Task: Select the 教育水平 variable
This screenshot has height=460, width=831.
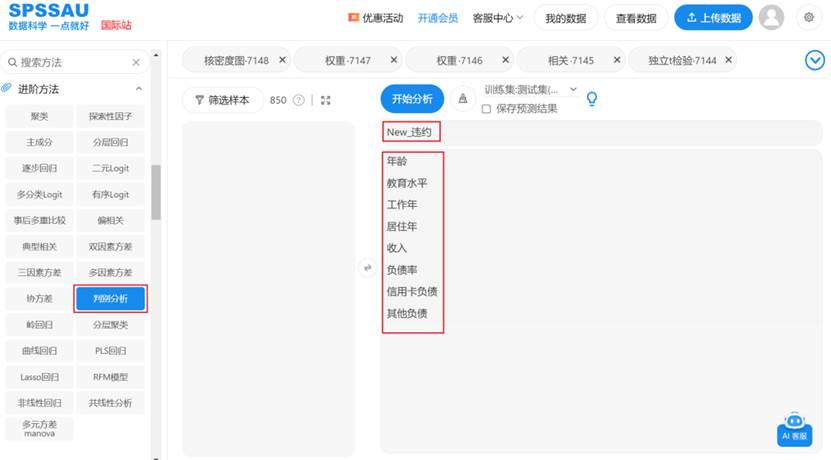Action: [406, 183]
